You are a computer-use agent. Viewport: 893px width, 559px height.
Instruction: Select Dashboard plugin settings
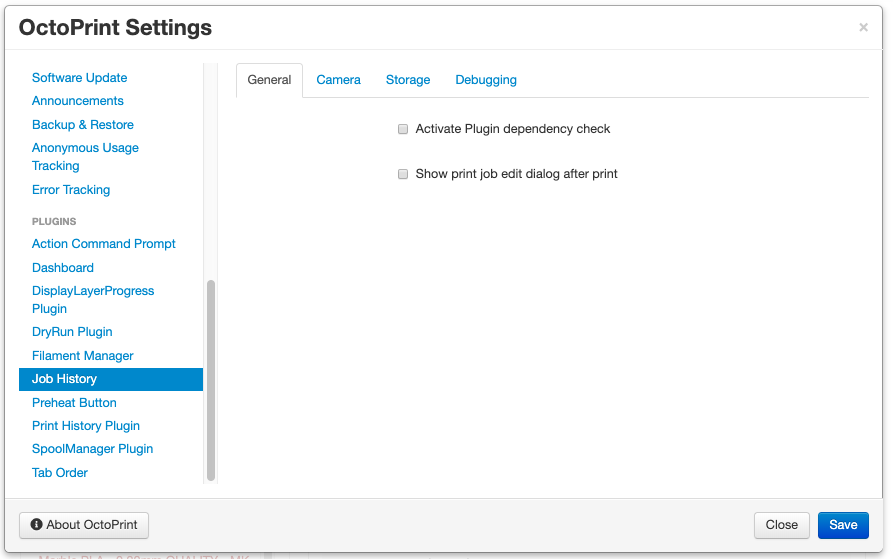[x=63, y=268]
